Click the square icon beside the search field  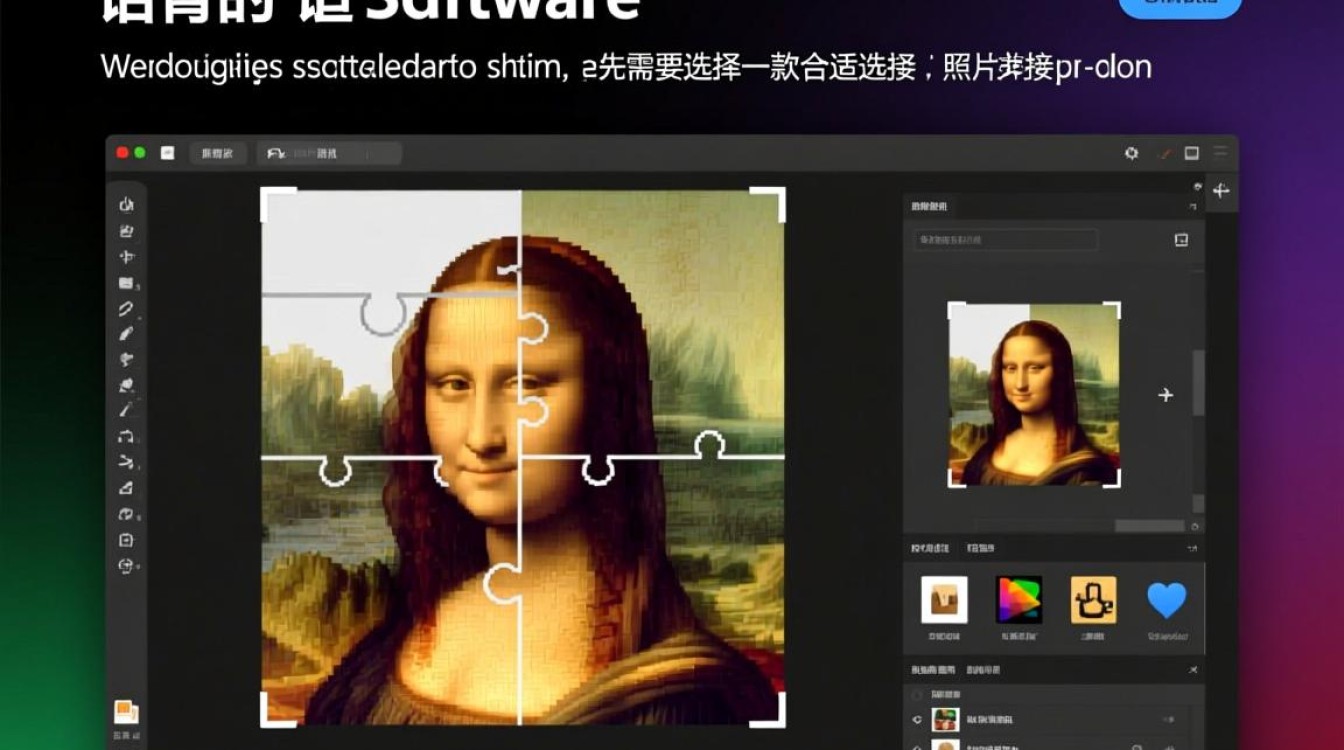click(x=1181, y=240)
